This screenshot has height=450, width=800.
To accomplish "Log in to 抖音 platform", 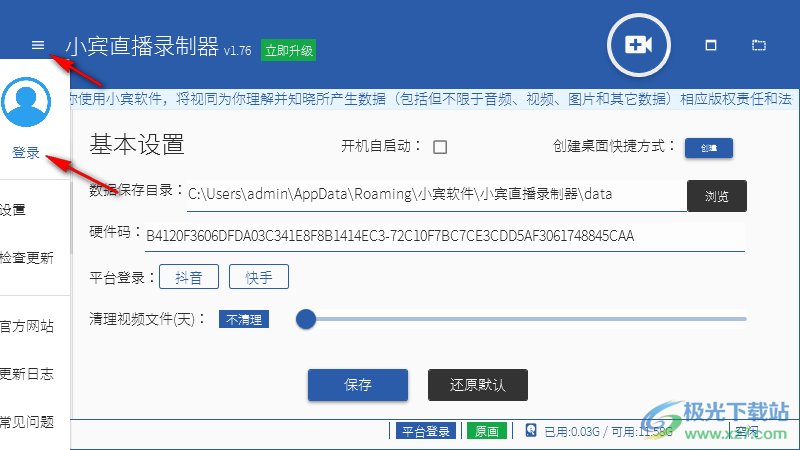I will (x=189, y=277).
